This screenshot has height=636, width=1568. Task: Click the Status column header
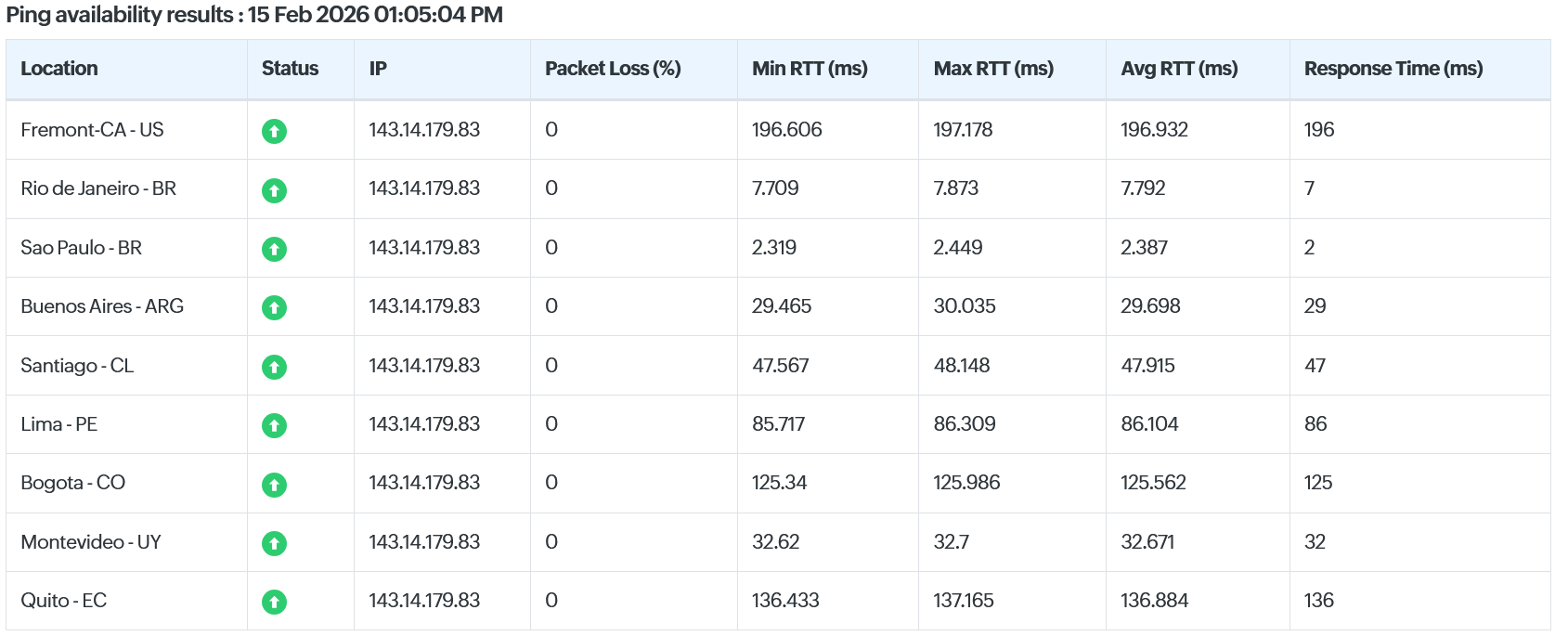(x=290, y=69)
